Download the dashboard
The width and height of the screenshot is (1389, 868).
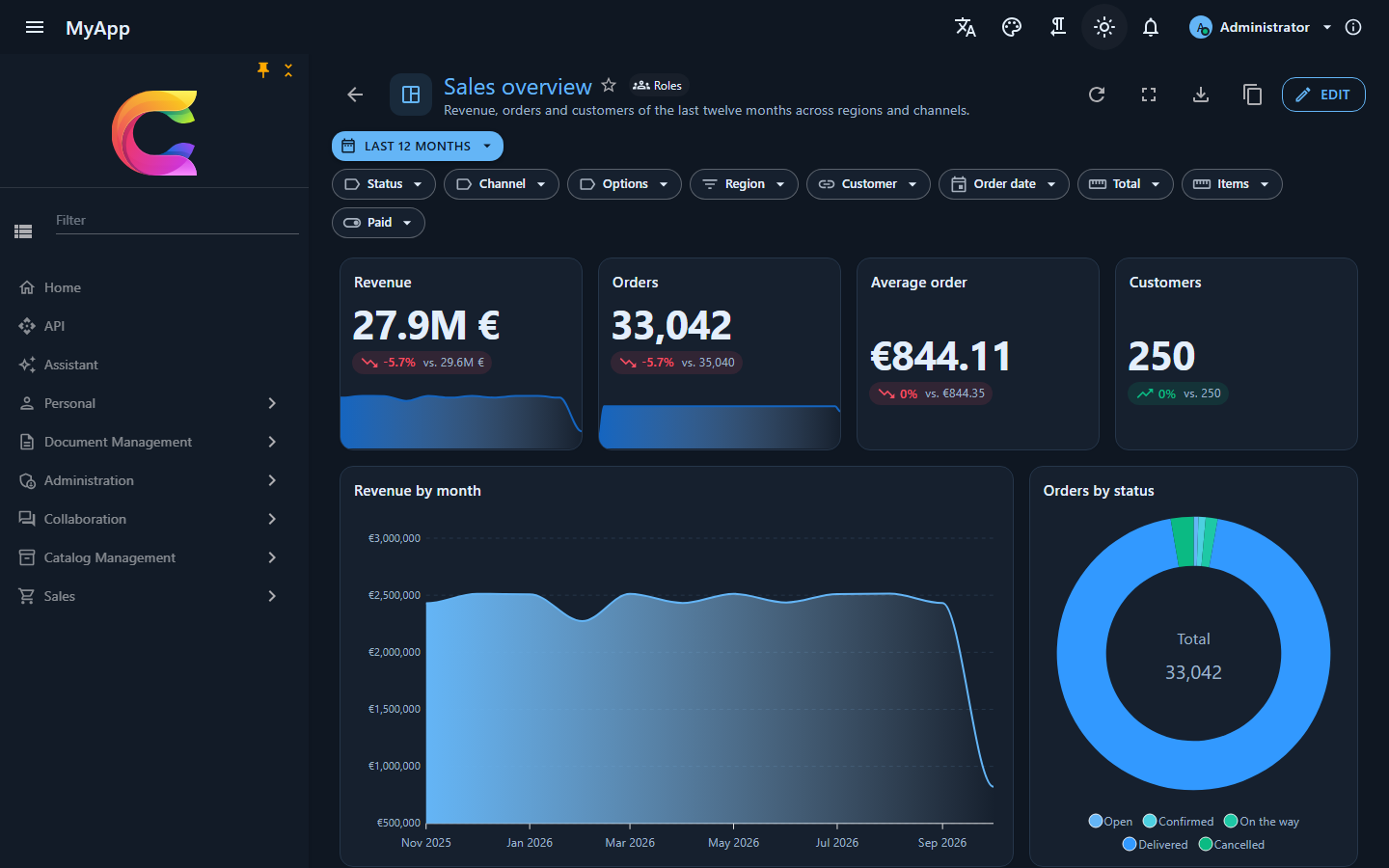[1201, 95]
